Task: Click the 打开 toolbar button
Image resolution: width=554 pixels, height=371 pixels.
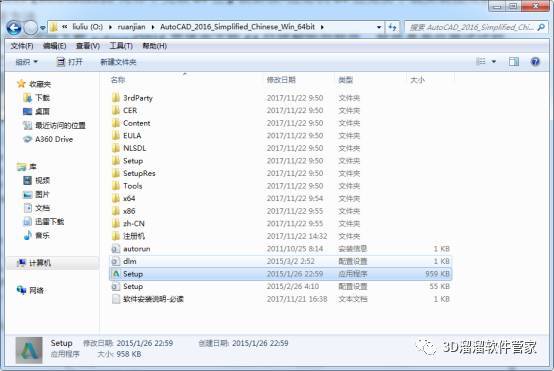Action: pyautogui.click(x=70, y=62)
